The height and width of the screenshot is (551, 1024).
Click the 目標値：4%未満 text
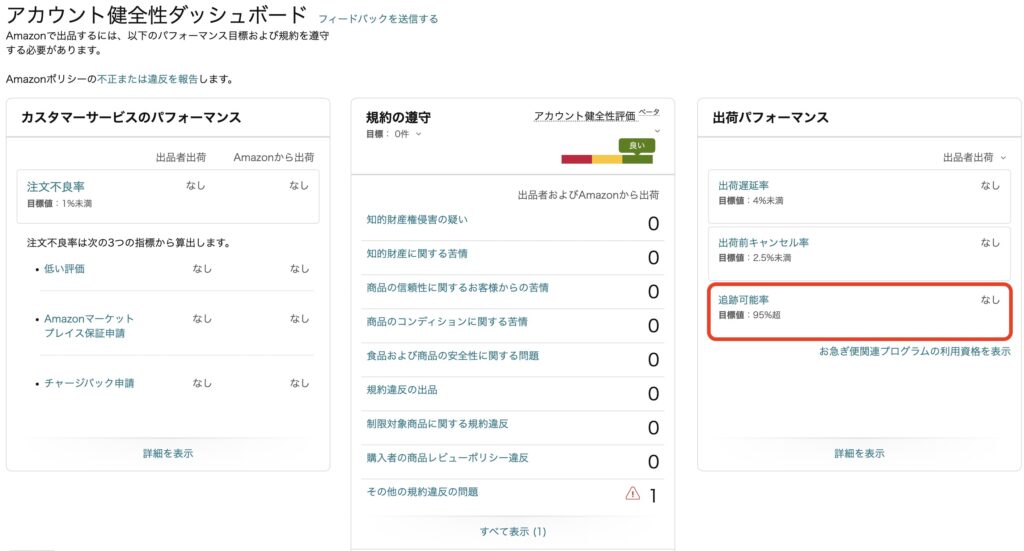coord(750,200)
